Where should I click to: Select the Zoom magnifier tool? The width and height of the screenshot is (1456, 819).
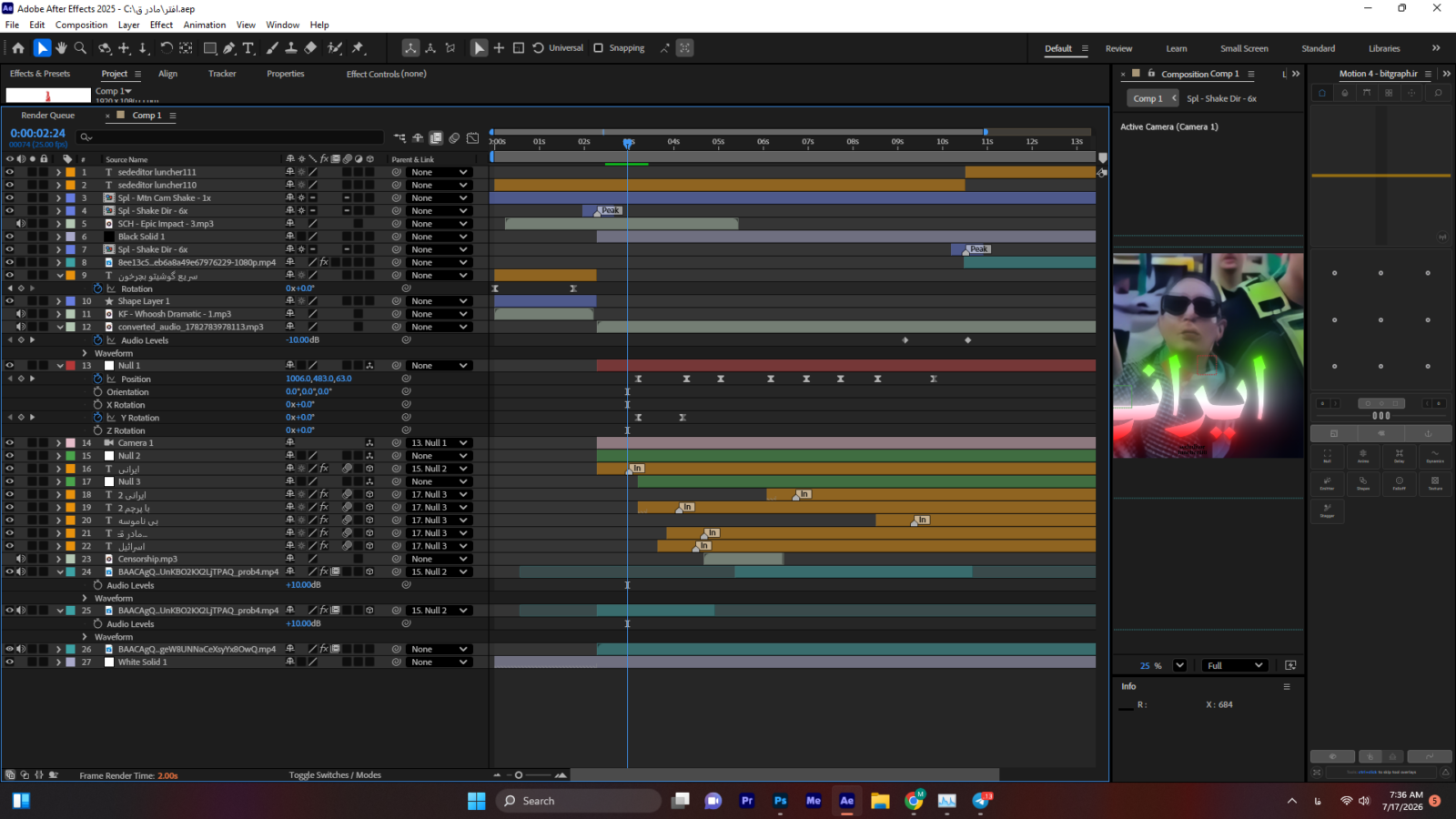[x=80, y=48]
